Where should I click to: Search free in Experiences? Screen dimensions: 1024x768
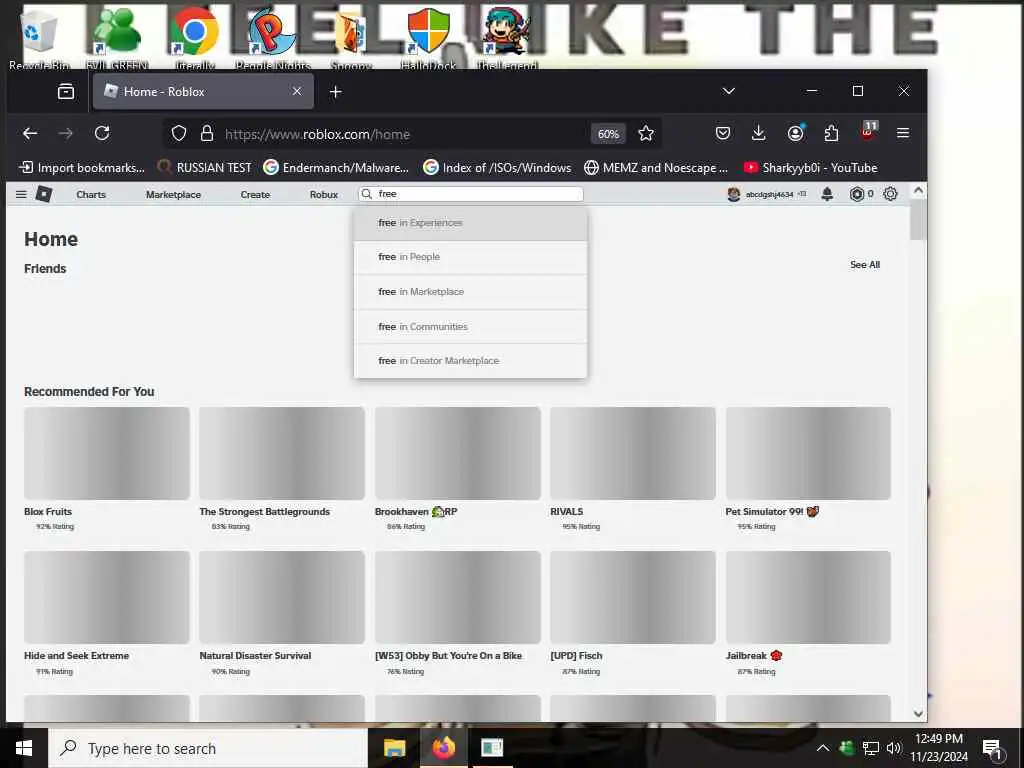(470, 223)
